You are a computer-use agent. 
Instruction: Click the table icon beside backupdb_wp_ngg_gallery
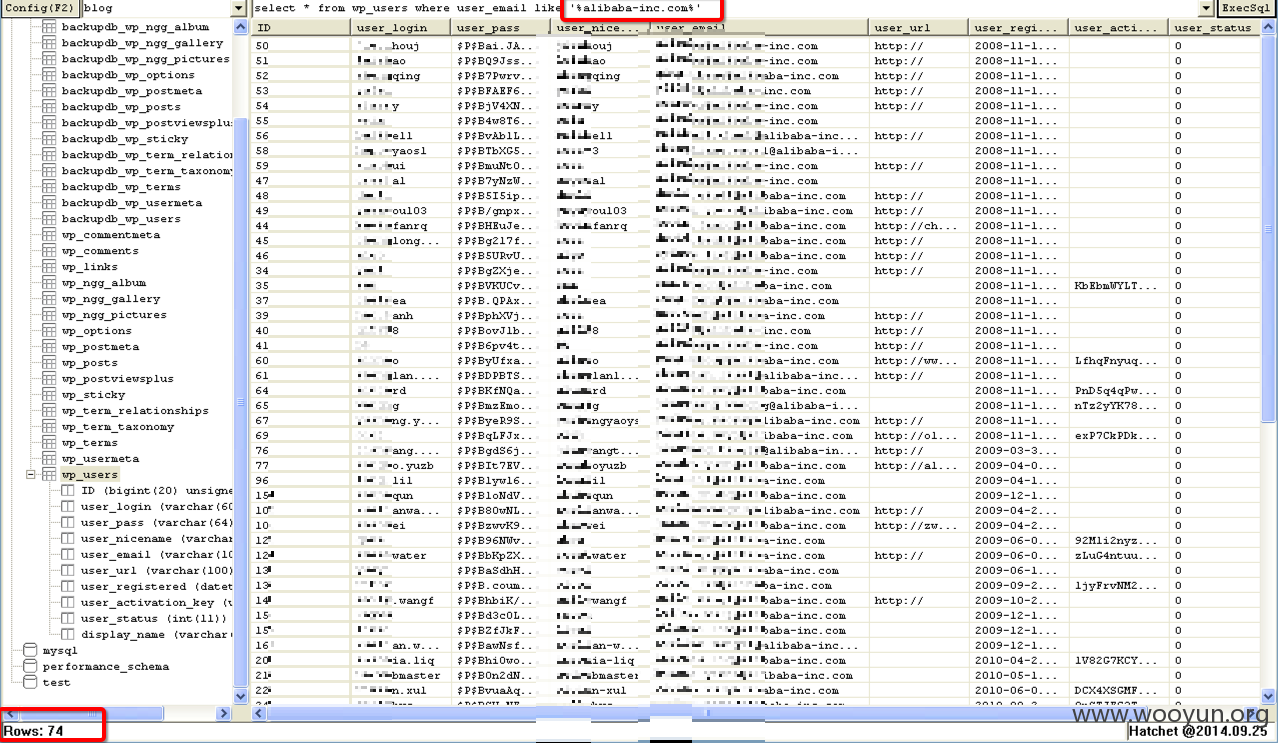point(49,43)
